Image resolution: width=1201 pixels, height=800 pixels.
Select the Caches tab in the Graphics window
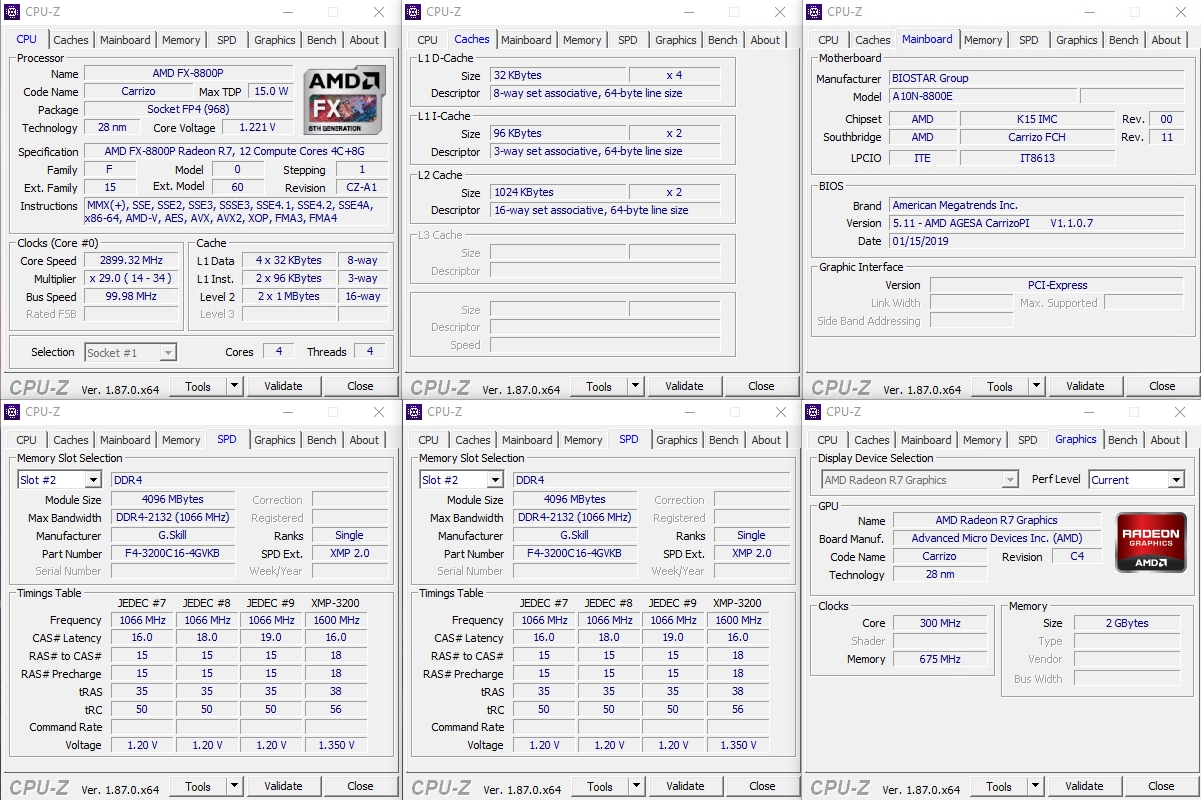(x=872, y=440)
